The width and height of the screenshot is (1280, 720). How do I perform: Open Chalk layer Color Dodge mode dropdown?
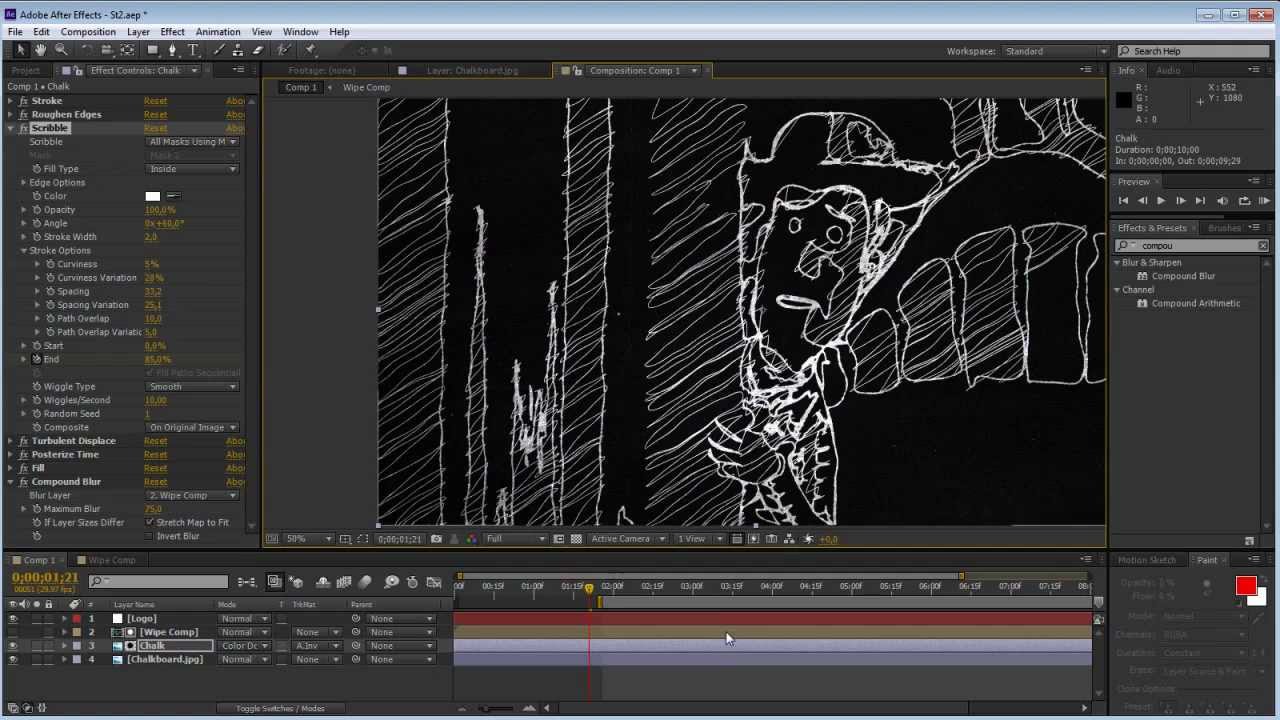point(245,646)
